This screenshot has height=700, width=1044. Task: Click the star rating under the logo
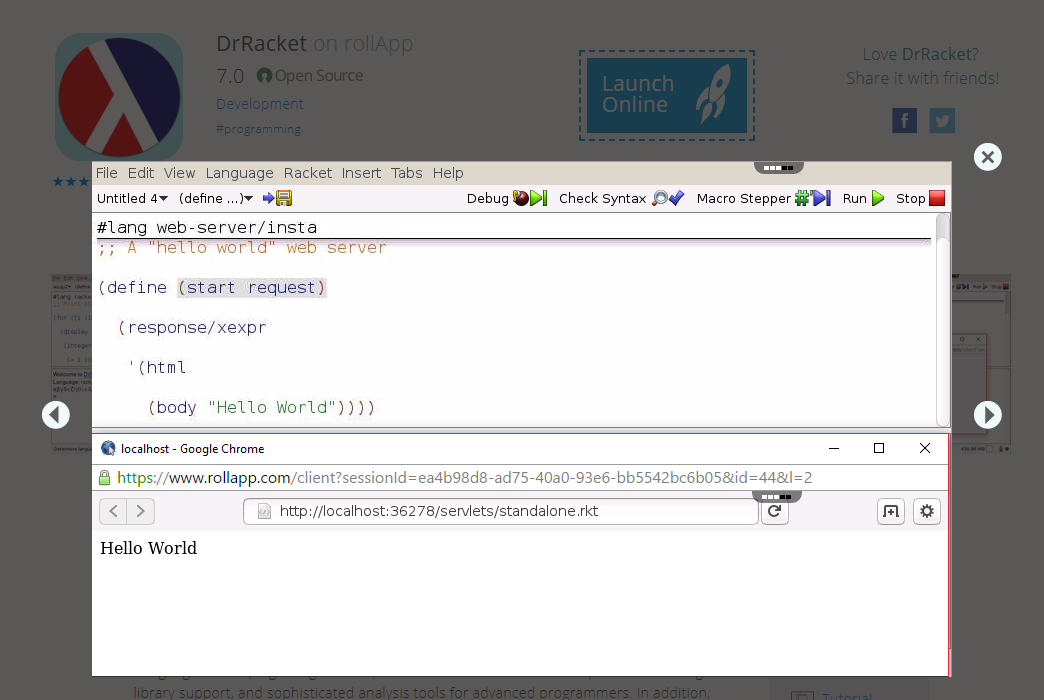(71, 181)
